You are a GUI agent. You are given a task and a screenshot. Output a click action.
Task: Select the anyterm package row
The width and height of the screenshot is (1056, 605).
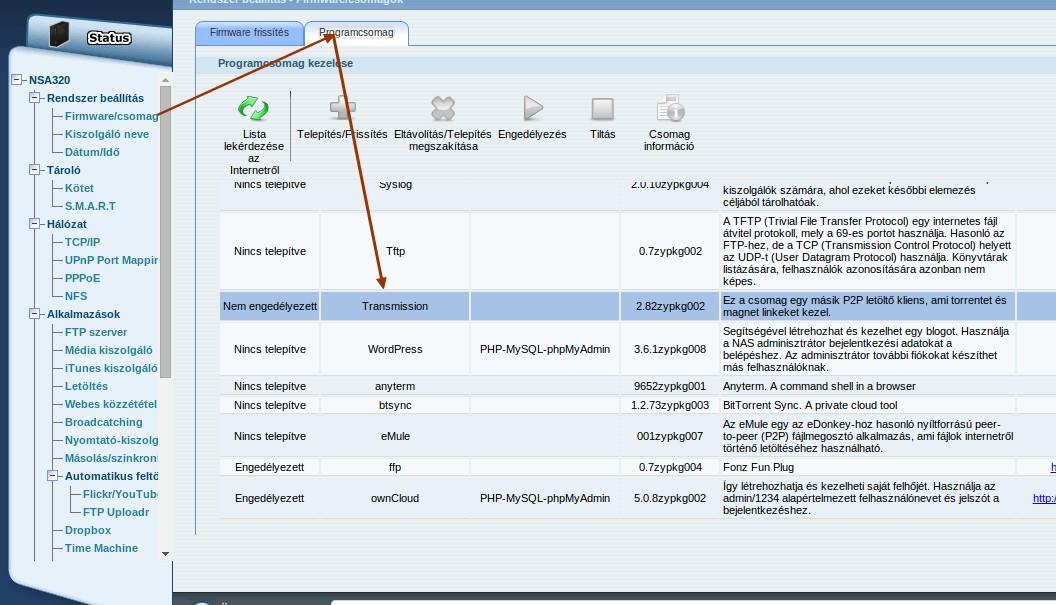pyautogui.click(x=638, y=386)
